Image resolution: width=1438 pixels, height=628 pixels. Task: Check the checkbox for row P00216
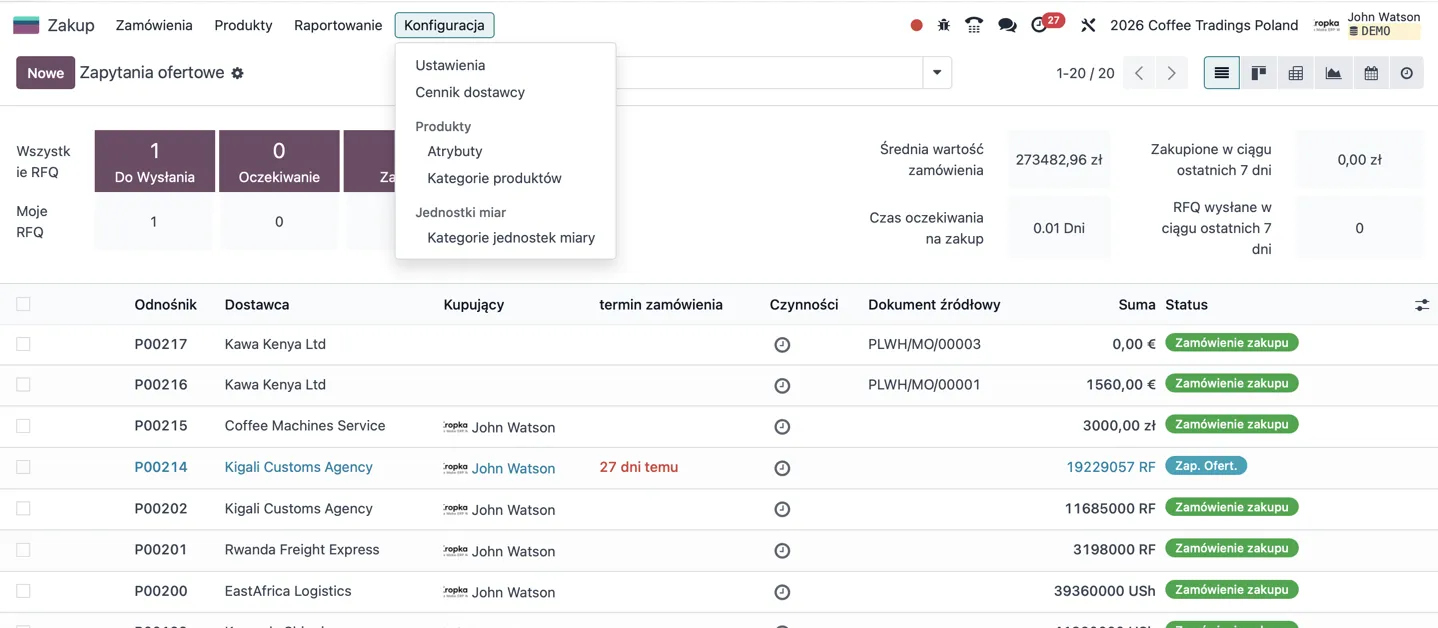click(x=23, y=385)
